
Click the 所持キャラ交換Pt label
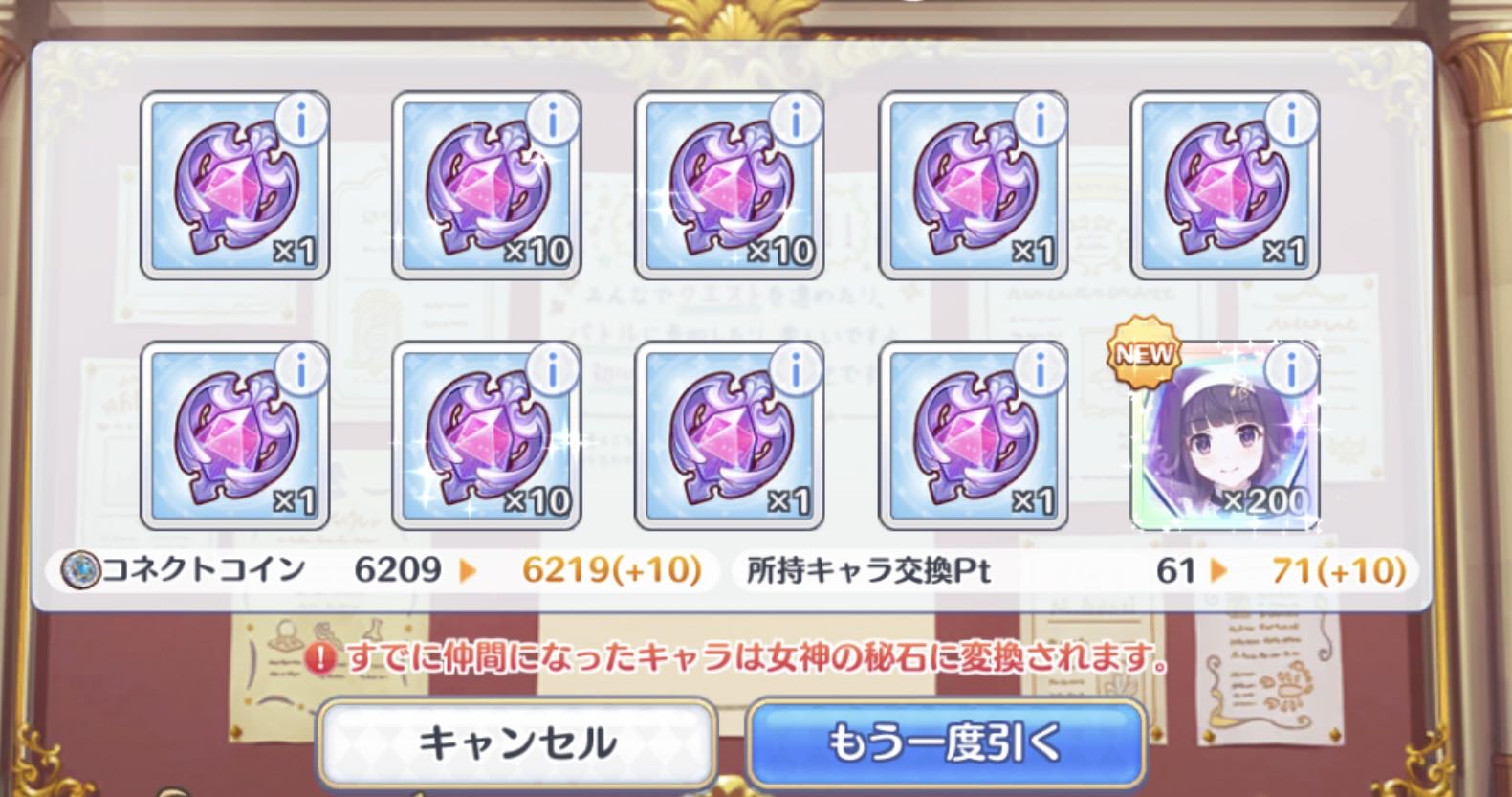click(868, 571)
